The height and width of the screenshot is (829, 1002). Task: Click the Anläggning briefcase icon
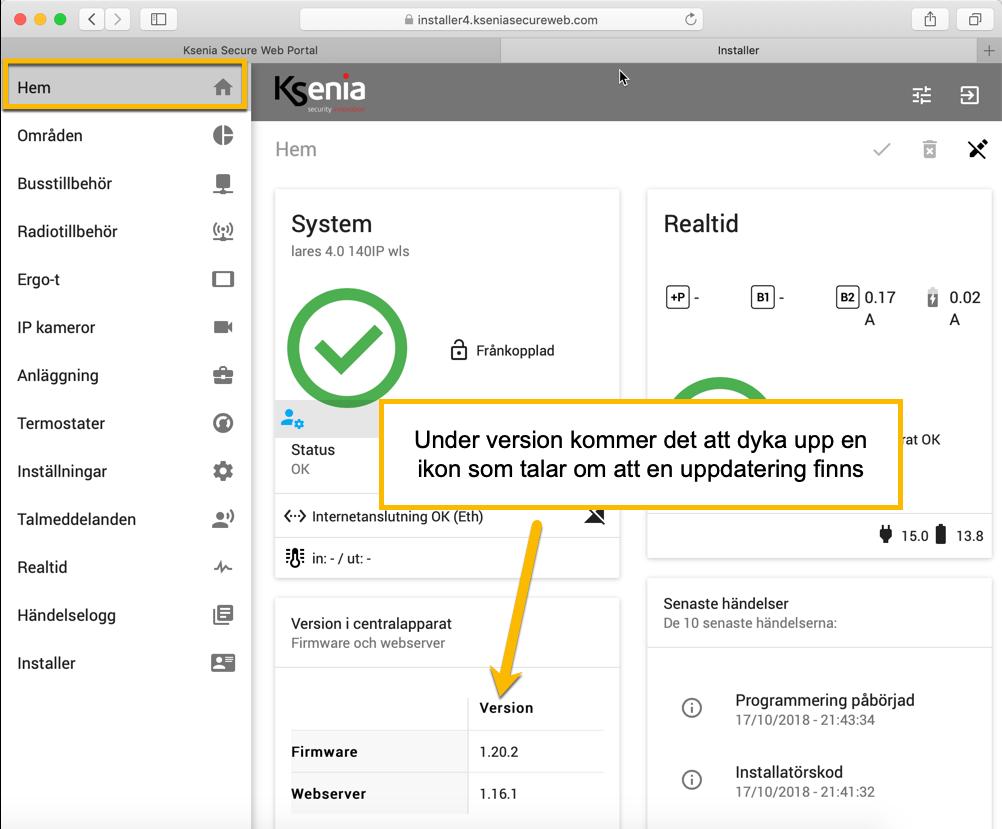pyautogui.click(x=223, y=375)
